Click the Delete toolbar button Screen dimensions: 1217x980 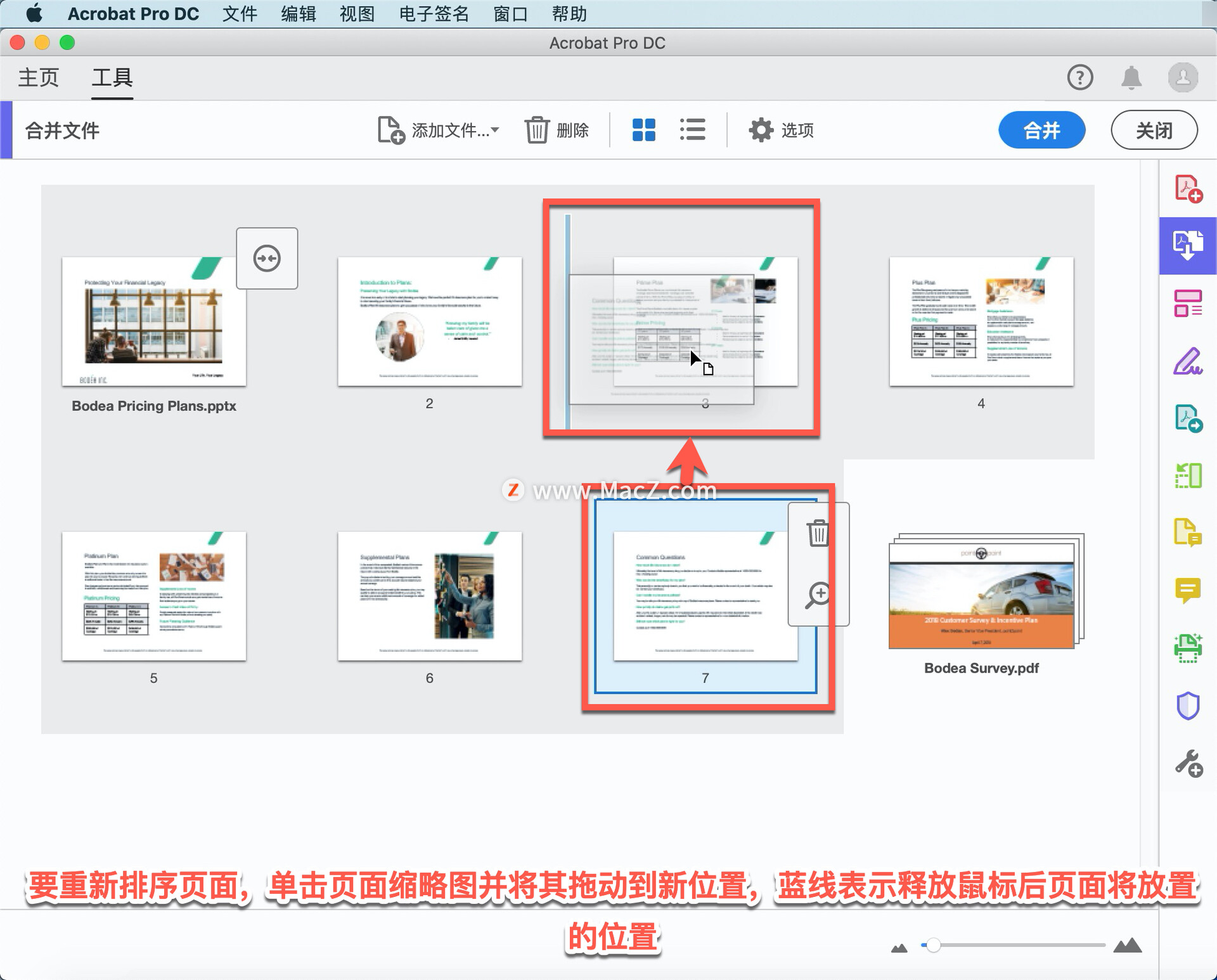coord(557,130)
